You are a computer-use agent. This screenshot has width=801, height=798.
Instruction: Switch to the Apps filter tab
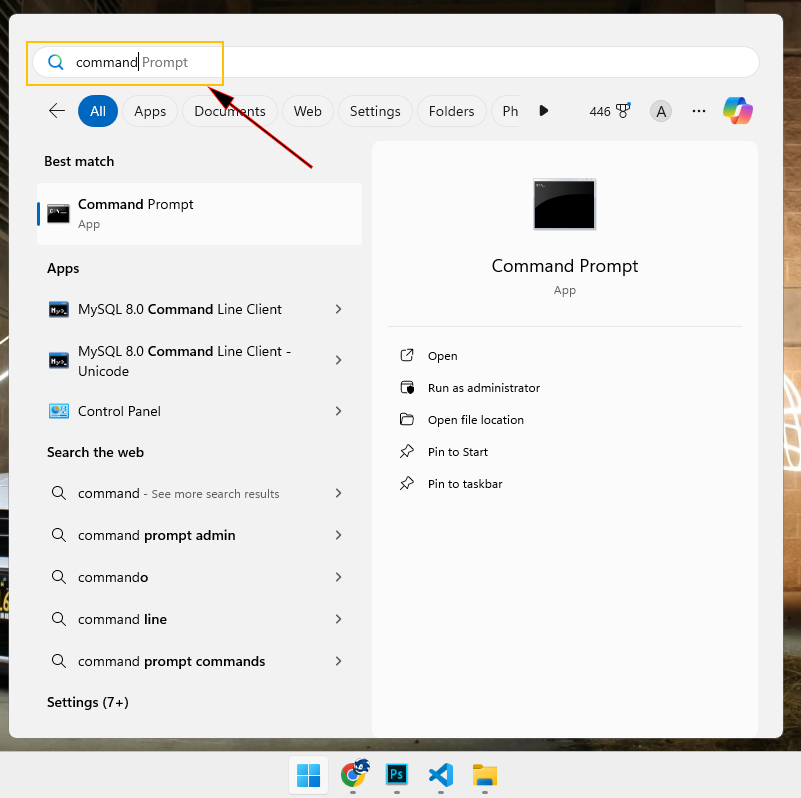click(x=150, y=111)
